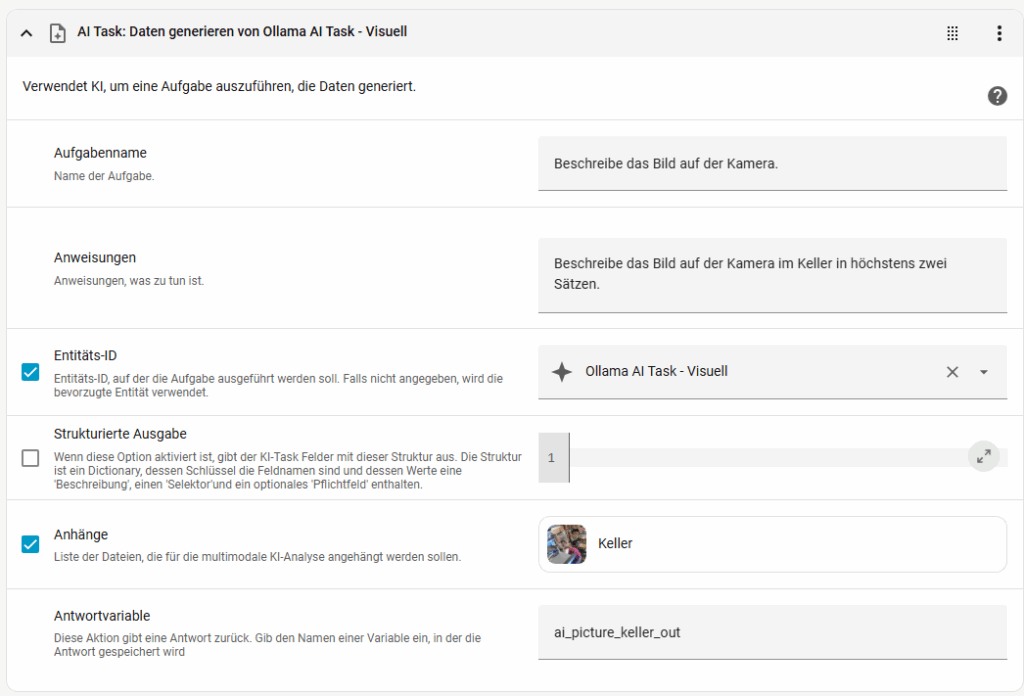The height and width of the screenshot is (696, 1024).
Task: Click the sparkle icon beside Ollama AI Task
Action: (562, 372)
